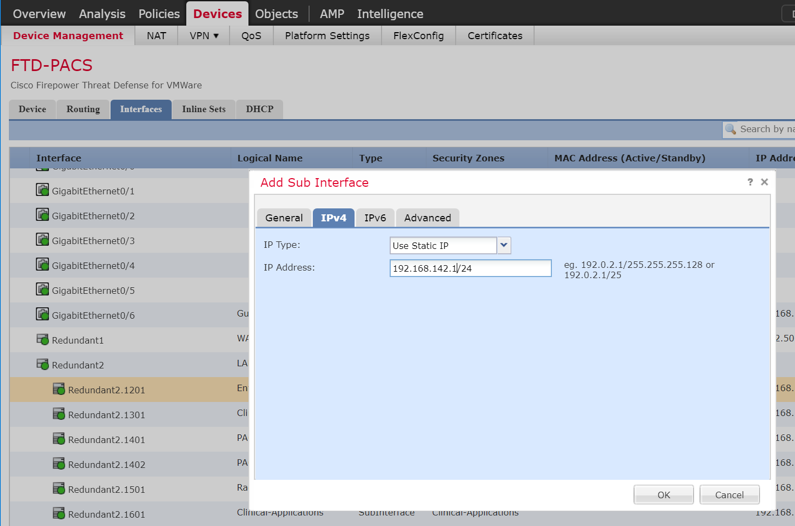Sort by the Logical Name column header
795x526 pixels.
[x=270, y=158]
